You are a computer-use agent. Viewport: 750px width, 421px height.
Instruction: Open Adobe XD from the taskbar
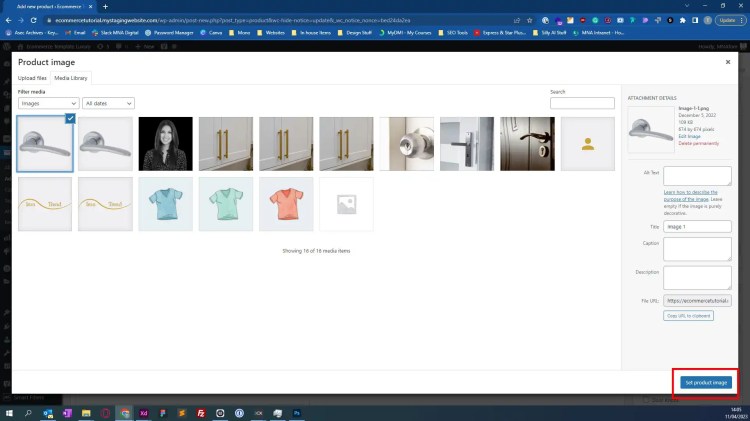pyautogui.click(x=143, y=413)
